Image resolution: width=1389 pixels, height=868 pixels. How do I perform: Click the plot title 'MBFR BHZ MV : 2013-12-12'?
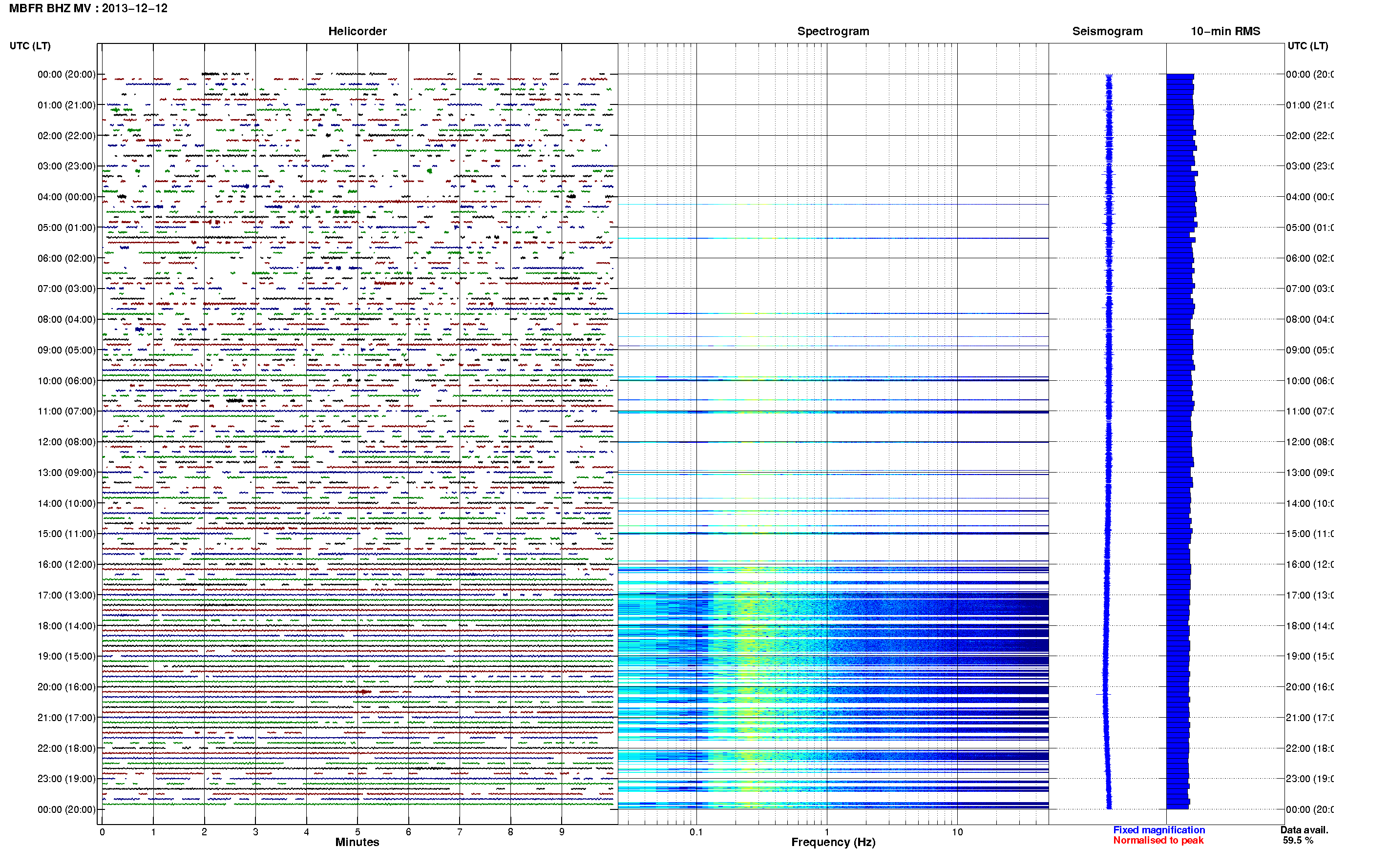(x=88, y=9)
